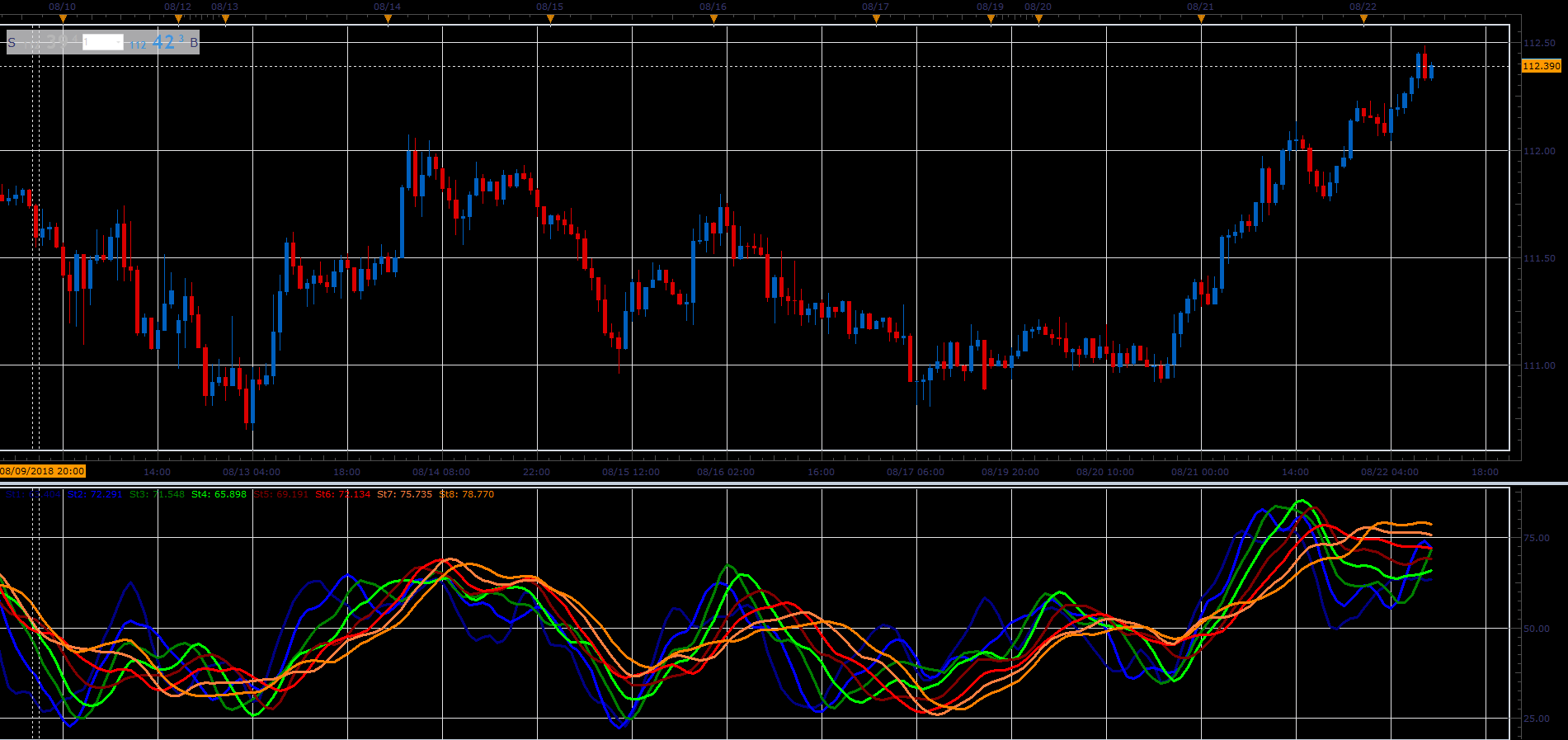Select the 08/15 day marker triangle
The image size is (1568, 740).
click(x=550, y=19)
